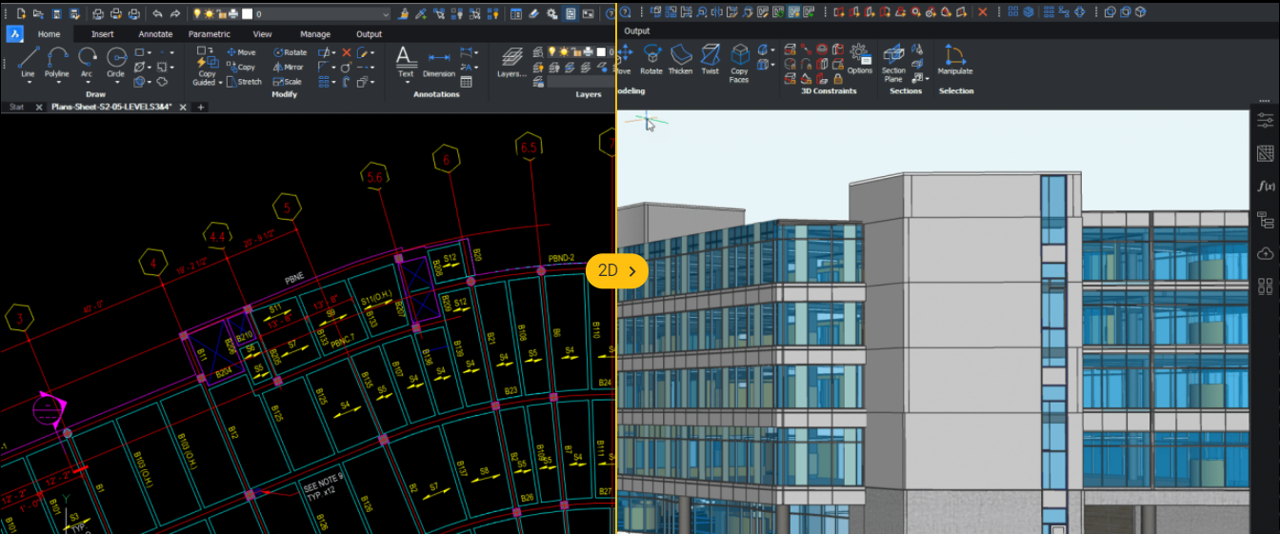
Task: Select the Twist tool
Action: pyautogui.click(x=710, y=59)
